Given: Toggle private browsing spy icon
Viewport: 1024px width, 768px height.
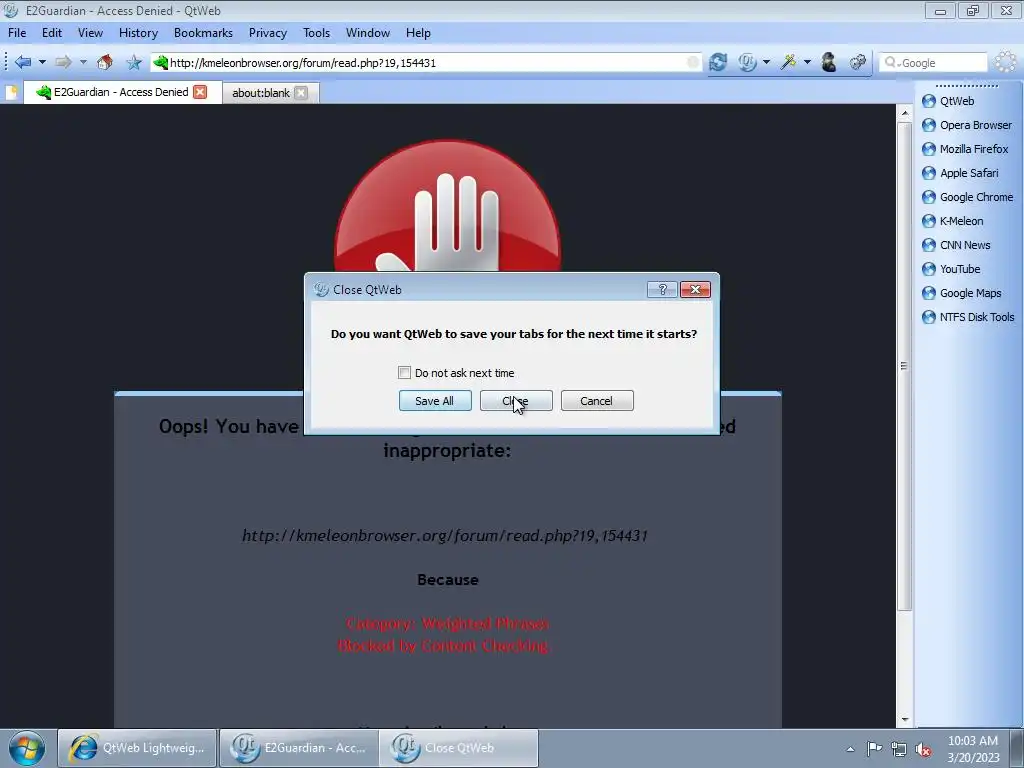Looking at the screenshot, I should [x=829, y=62].
